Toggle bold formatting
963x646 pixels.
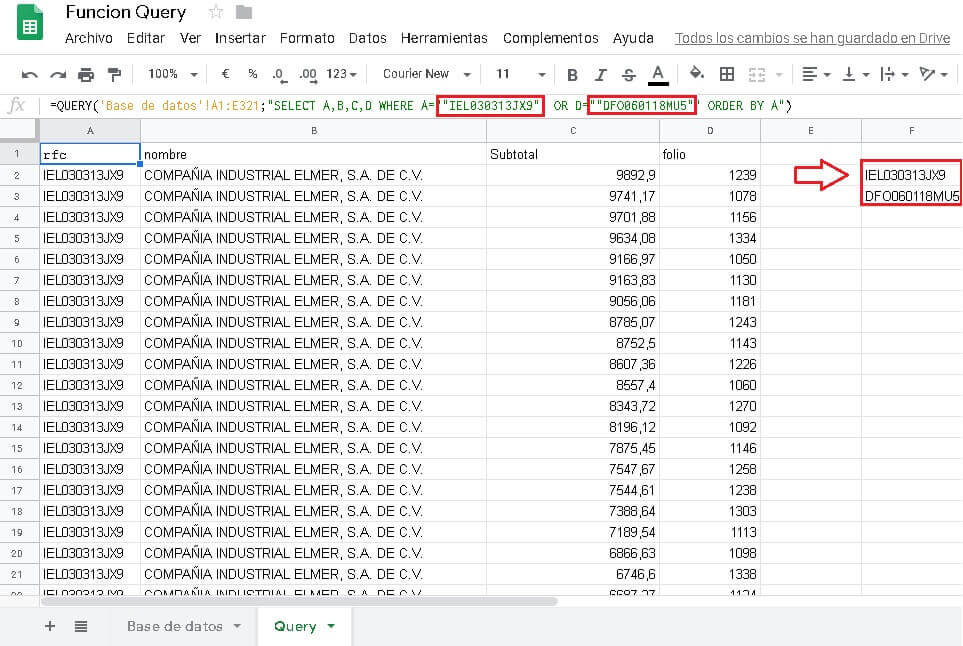[x=572, y=75]
